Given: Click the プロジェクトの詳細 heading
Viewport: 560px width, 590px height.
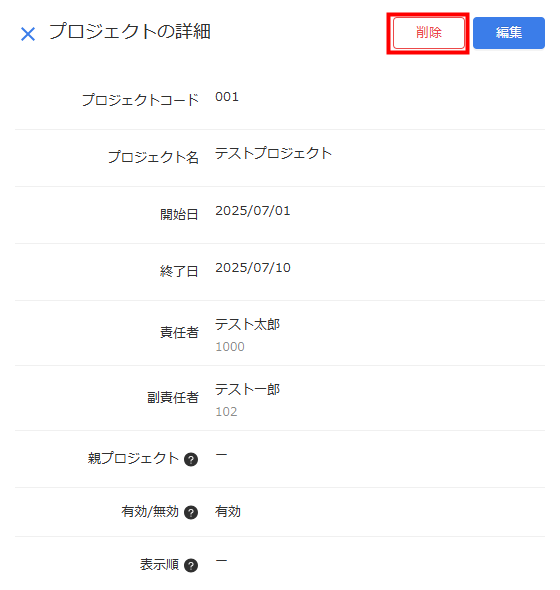Looking at the screenshot, I should click(130, 31).
